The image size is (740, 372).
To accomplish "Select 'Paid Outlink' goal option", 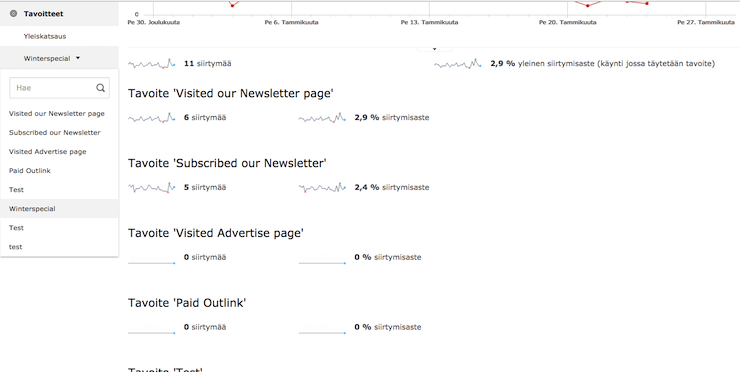I will (x=30, y=170).
